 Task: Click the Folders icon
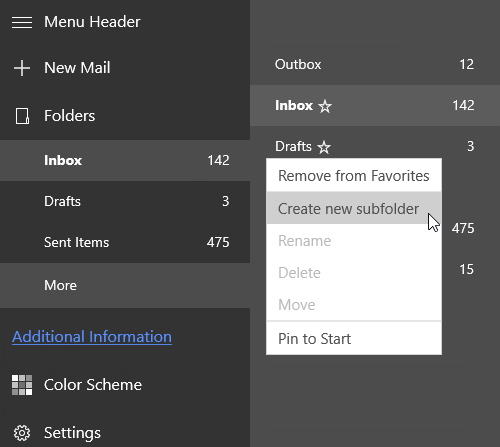tap(22, 116)
